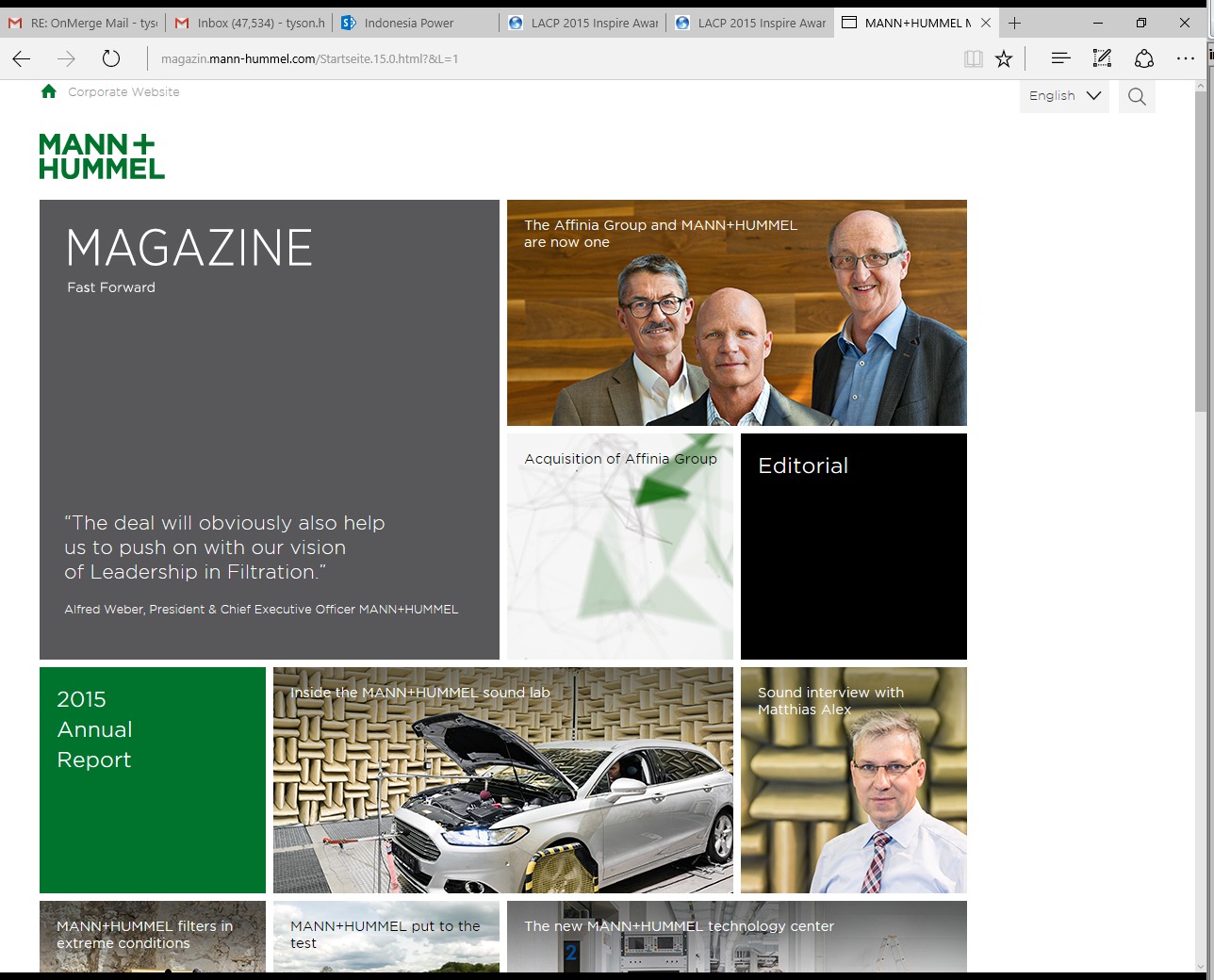Click the website search magnifier icon
1214x980 pixels.
tap(1137, 96)
